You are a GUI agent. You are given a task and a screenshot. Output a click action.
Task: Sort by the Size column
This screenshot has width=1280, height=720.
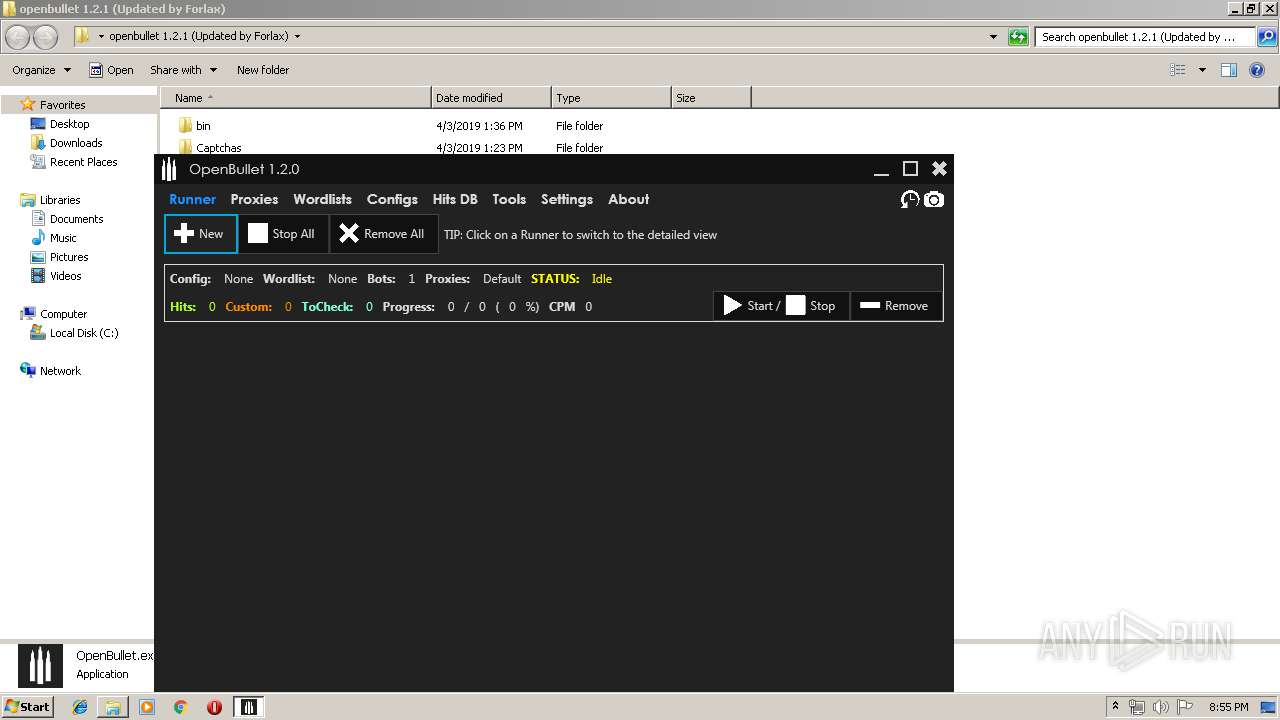point(711,98)
